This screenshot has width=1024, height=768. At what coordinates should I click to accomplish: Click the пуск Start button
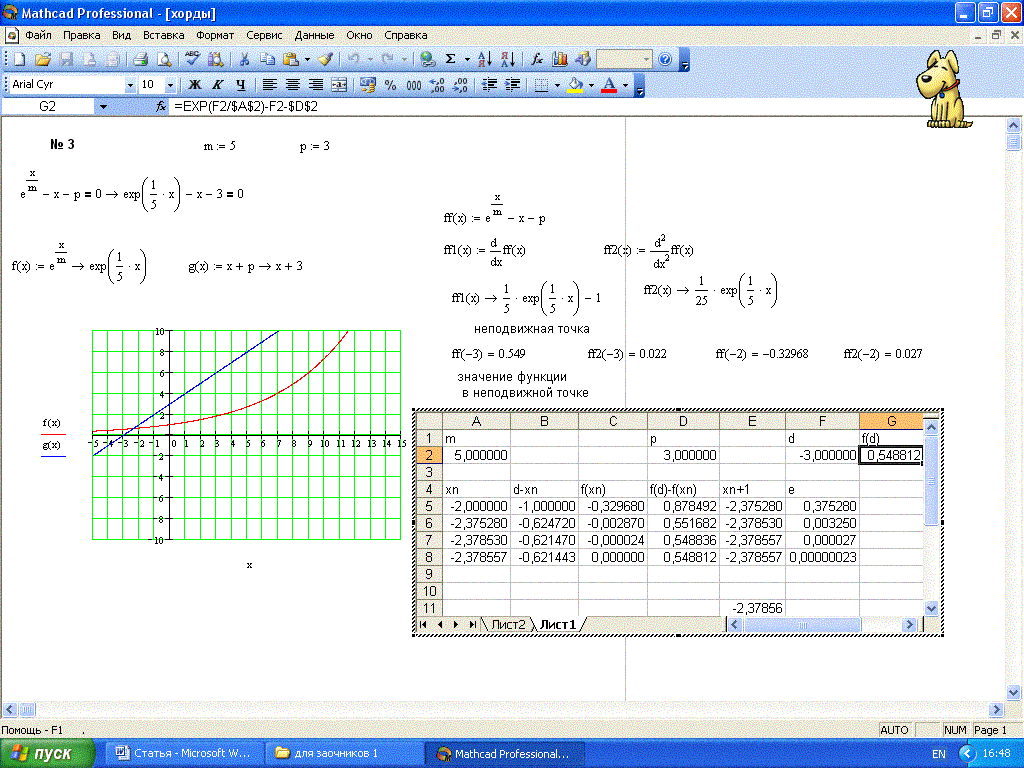pyautogui.click(x=48, y=753)
